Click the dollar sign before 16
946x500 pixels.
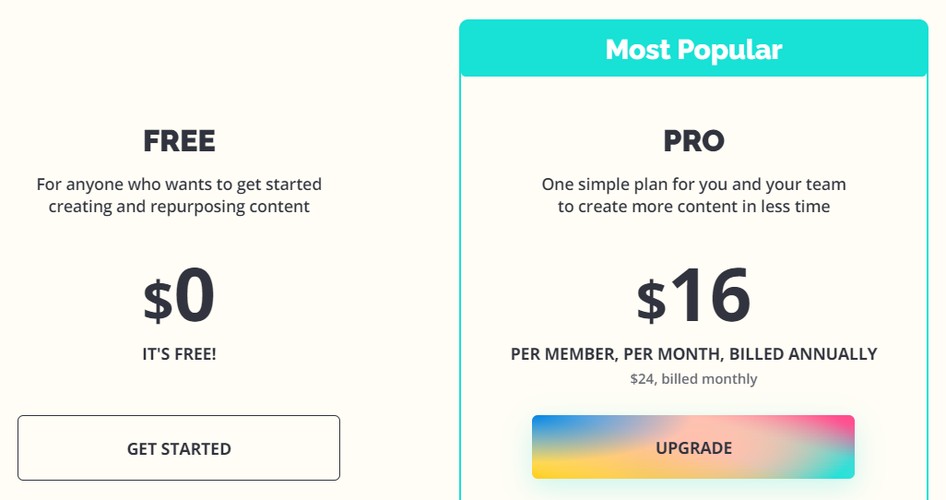(x=652, y=300)
